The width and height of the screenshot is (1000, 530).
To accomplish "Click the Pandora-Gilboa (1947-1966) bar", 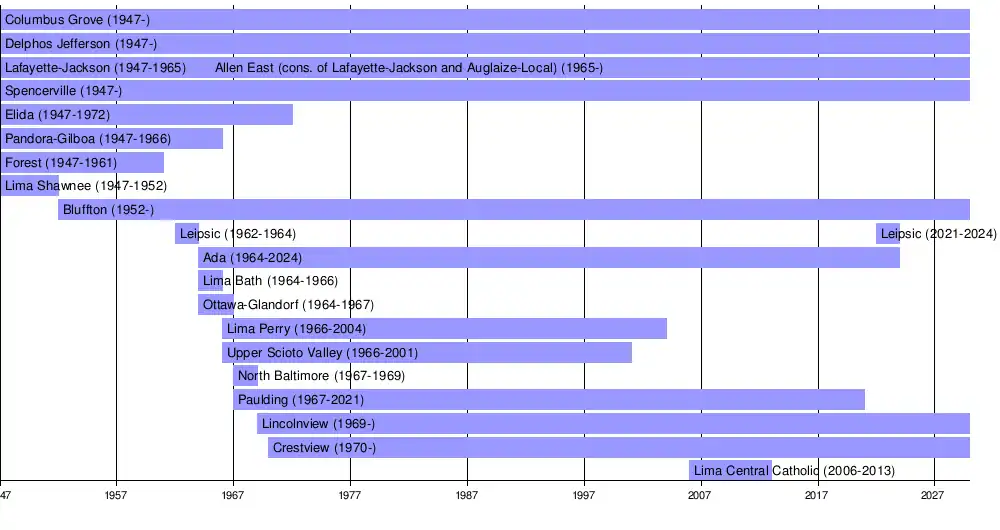I will [111, 139].
